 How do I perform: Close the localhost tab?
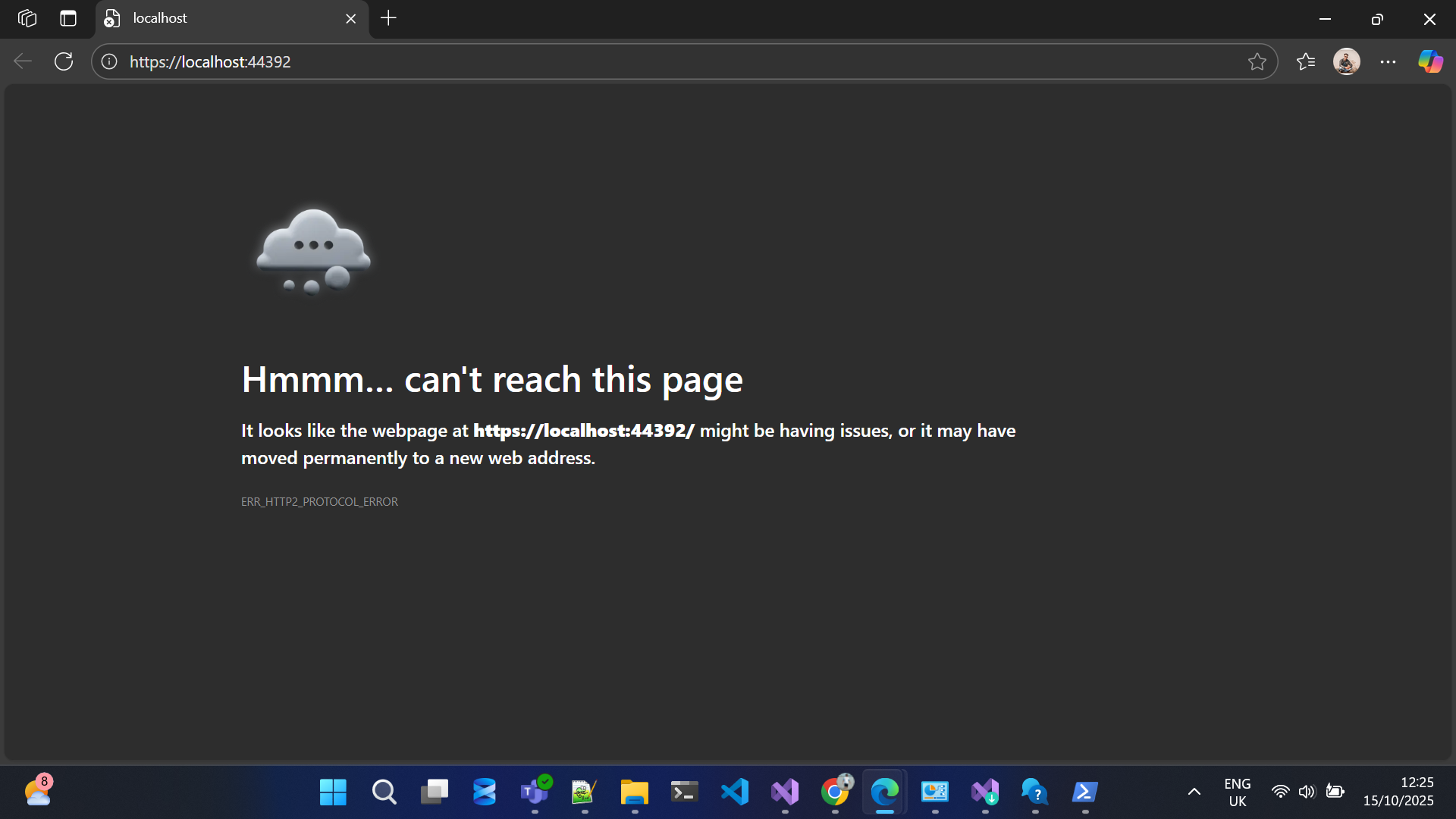(350, 18)
